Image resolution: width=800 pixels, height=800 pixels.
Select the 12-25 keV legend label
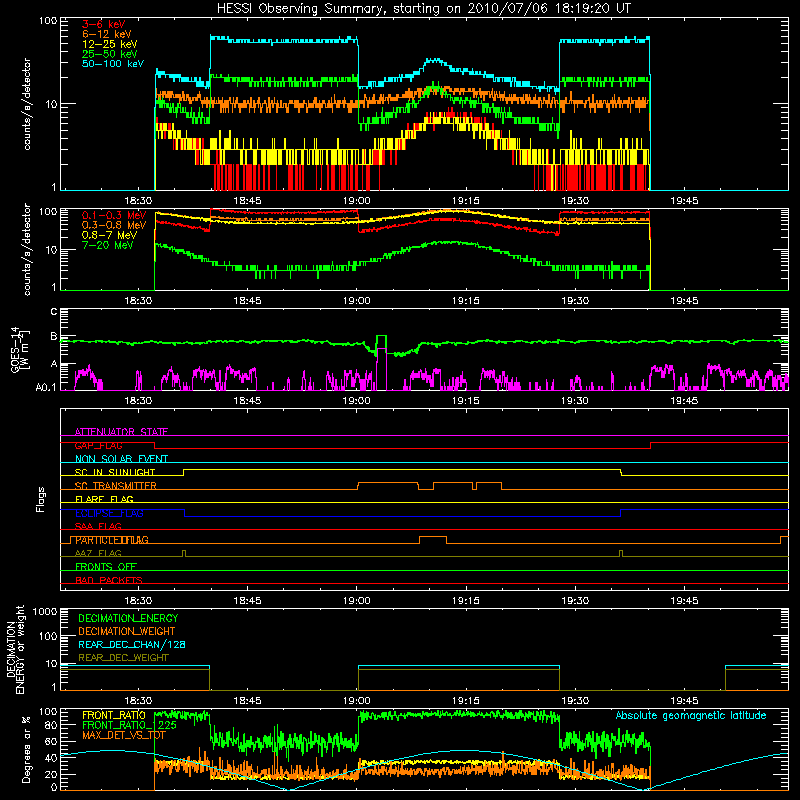coord(110,44)
